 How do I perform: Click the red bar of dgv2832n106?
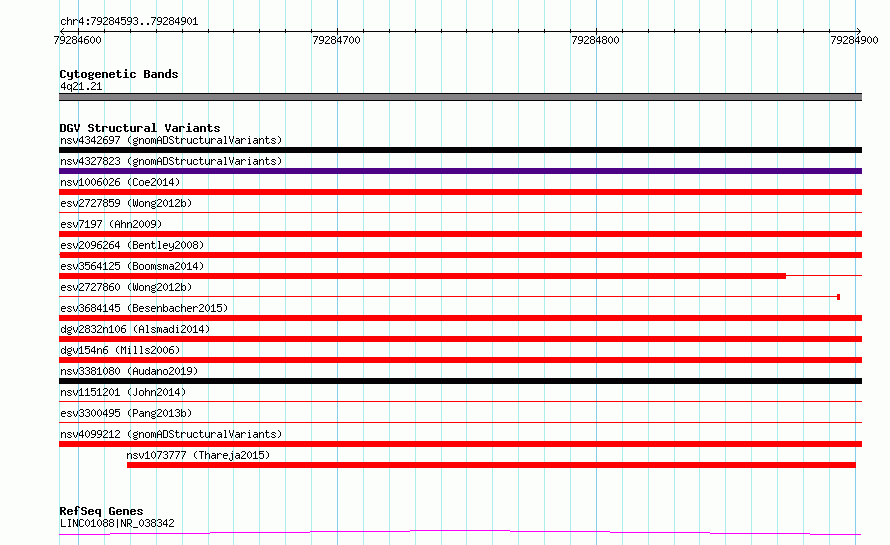(x=460, y=339)
